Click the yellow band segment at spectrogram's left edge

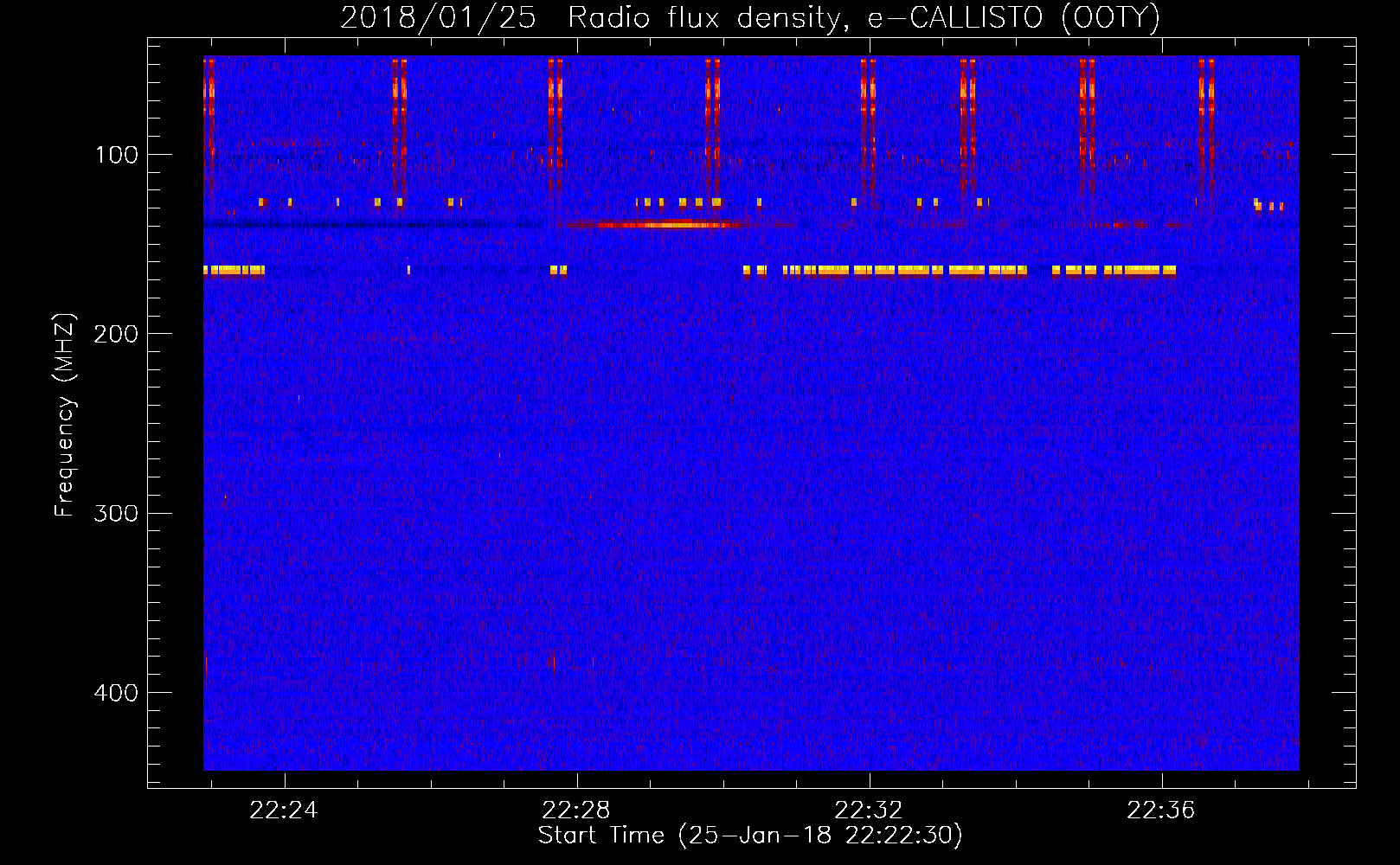pyautogui.click(x=234, y=270)
